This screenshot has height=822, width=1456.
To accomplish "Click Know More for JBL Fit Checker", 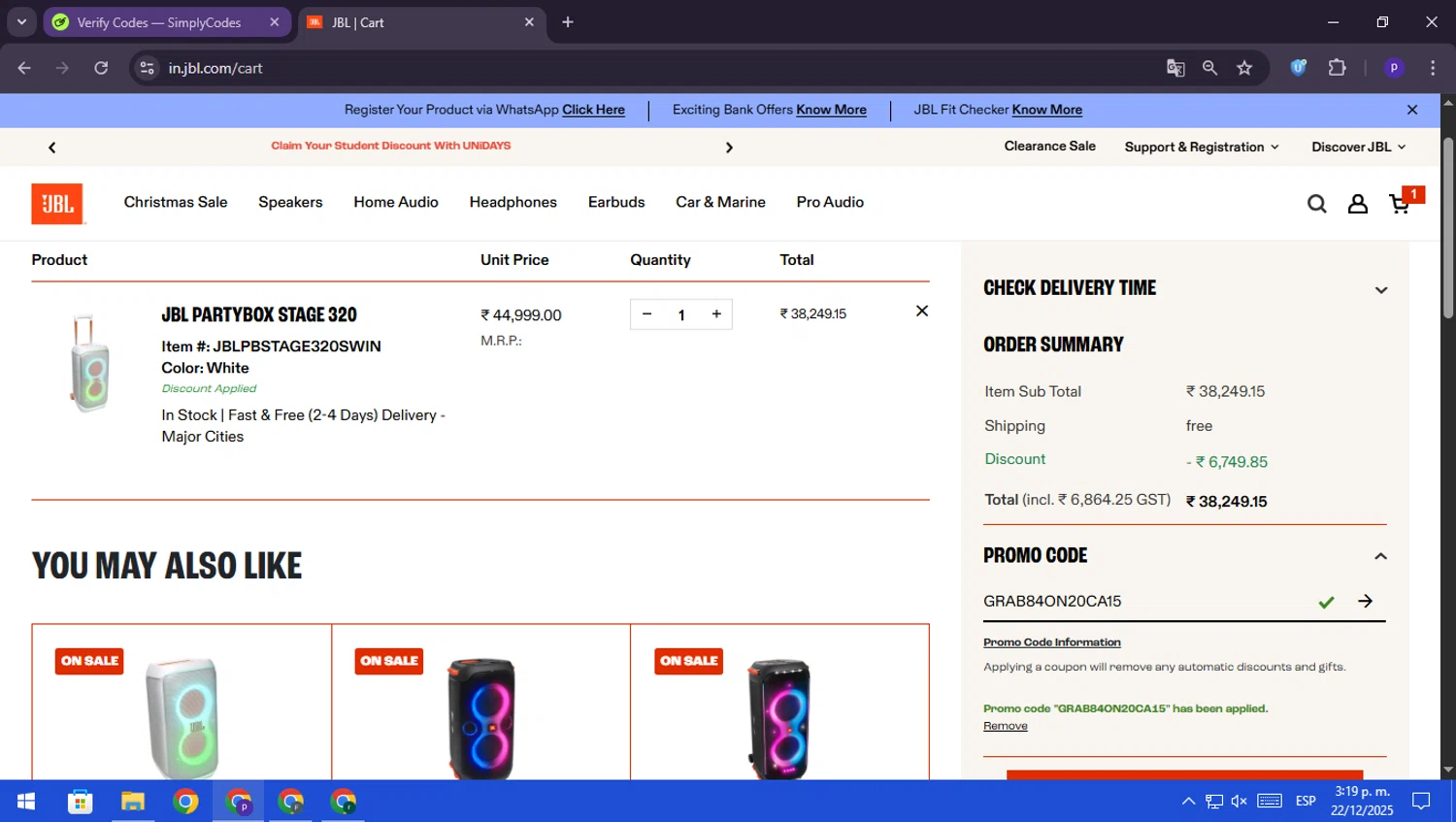I will tap(1046, 110).
